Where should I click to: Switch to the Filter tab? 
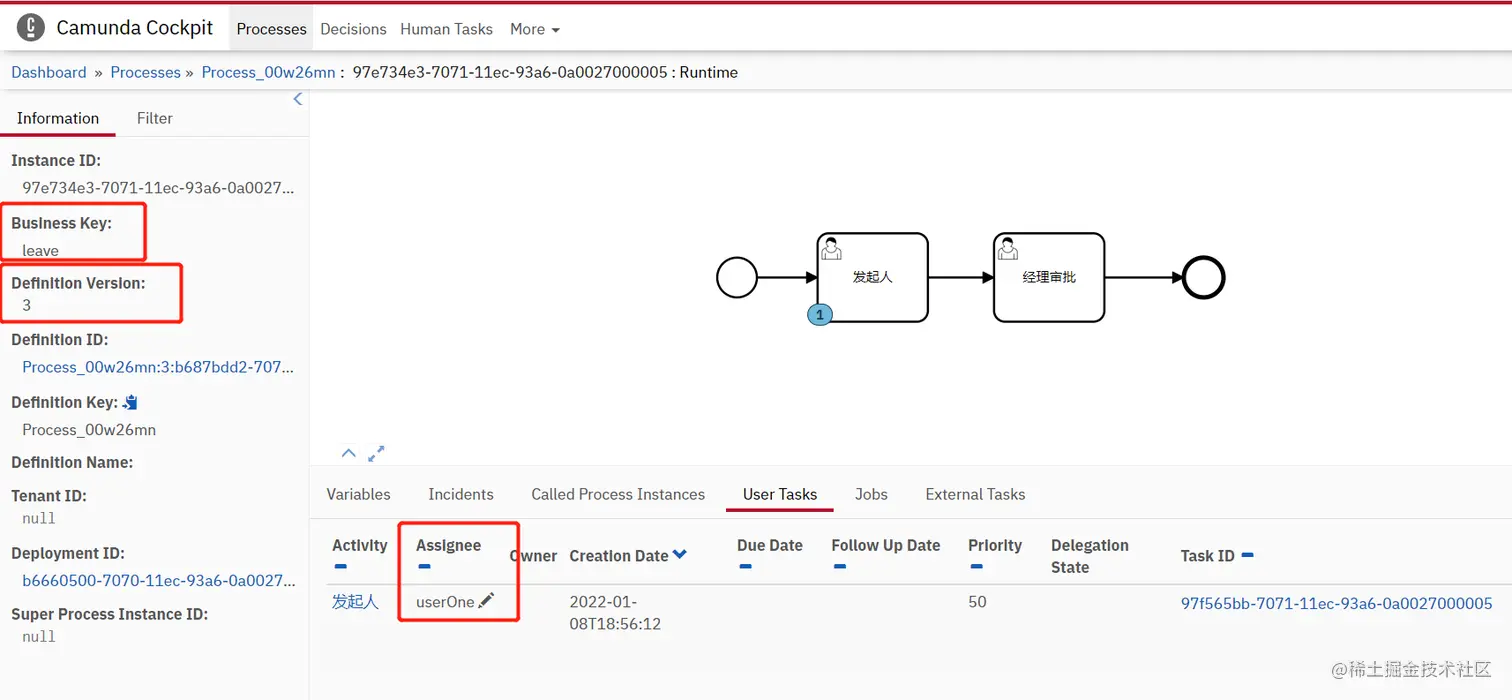coord(155,118)
